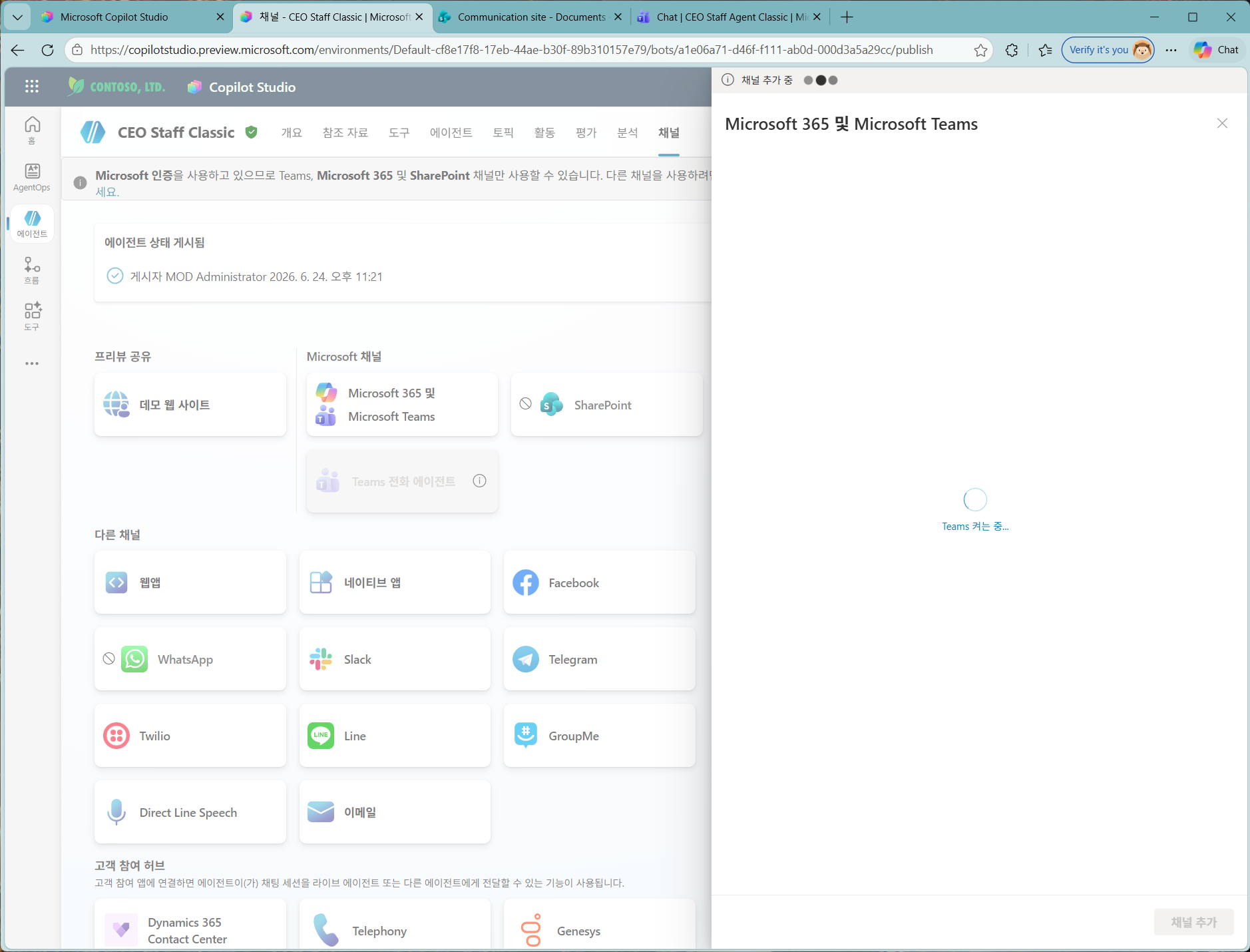
Task: Open the Telegram channel card
Action: point(600,659)
